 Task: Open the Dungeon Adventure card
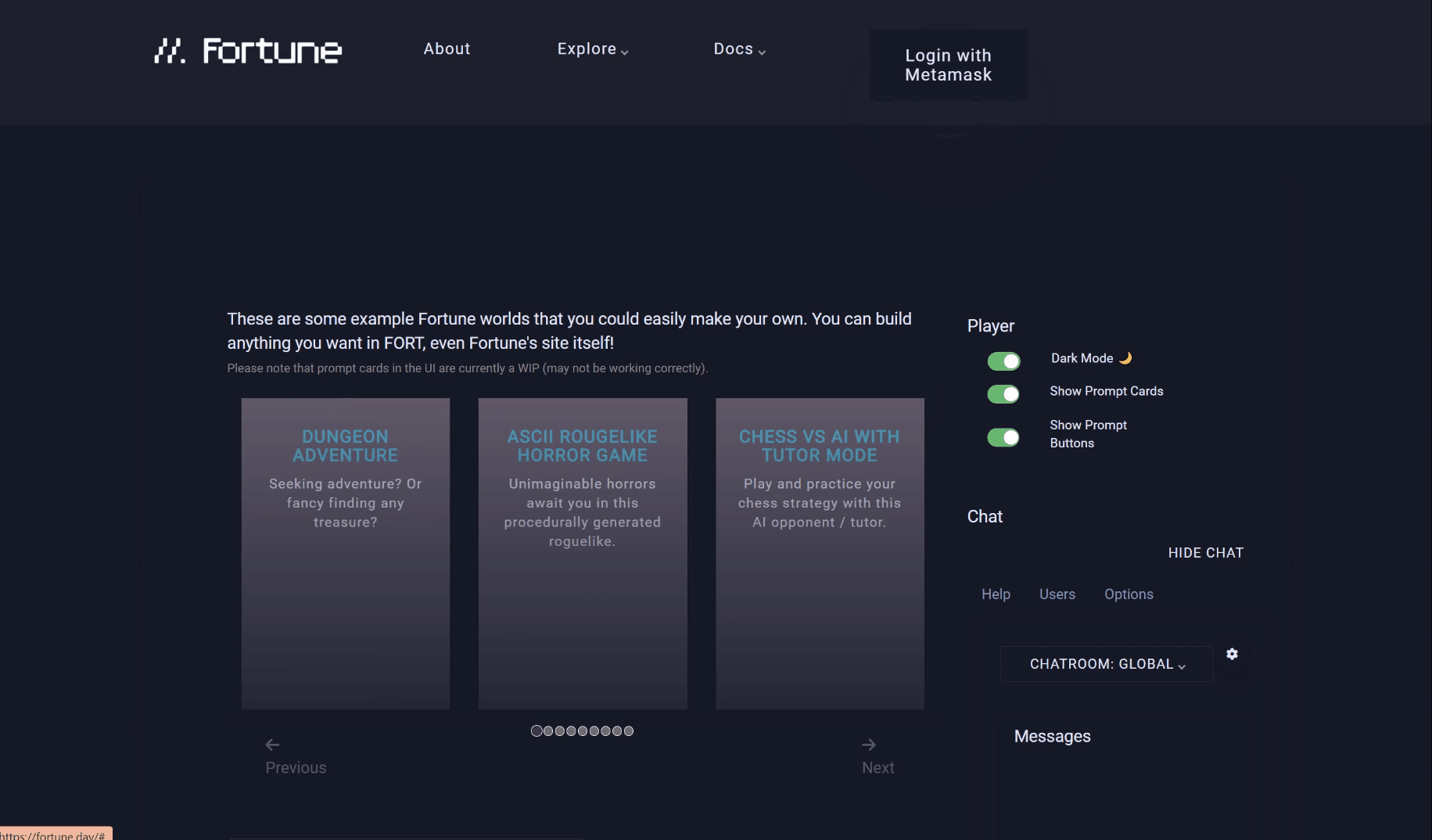[x=345, y=553]
